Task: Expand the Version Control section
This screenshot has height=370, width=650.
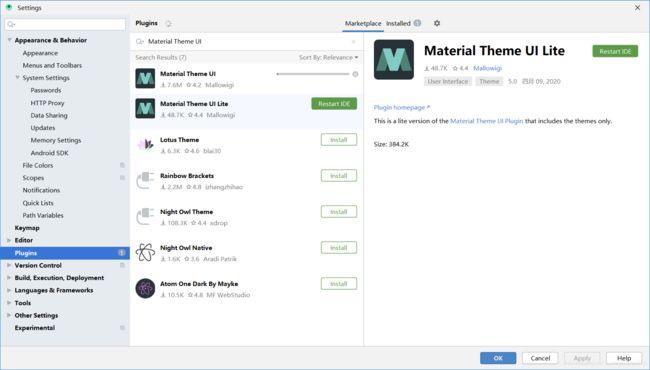Action: point(9,265)
